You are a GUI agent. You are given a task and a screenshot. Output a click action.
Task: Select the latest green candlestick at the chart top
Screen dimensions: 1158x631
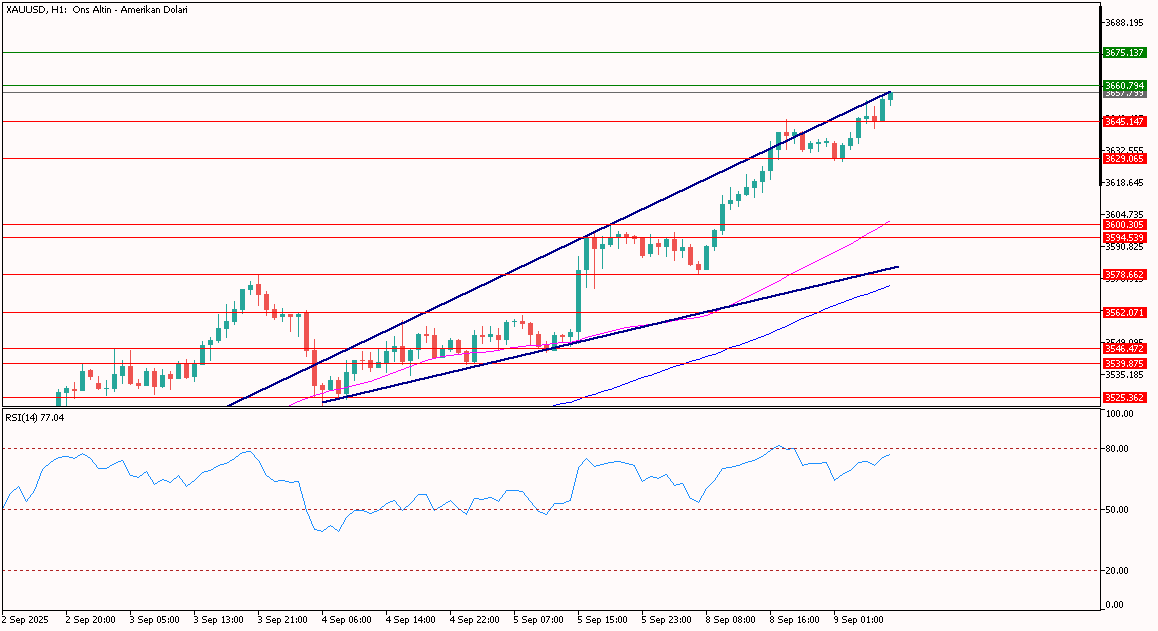[891, 96]
